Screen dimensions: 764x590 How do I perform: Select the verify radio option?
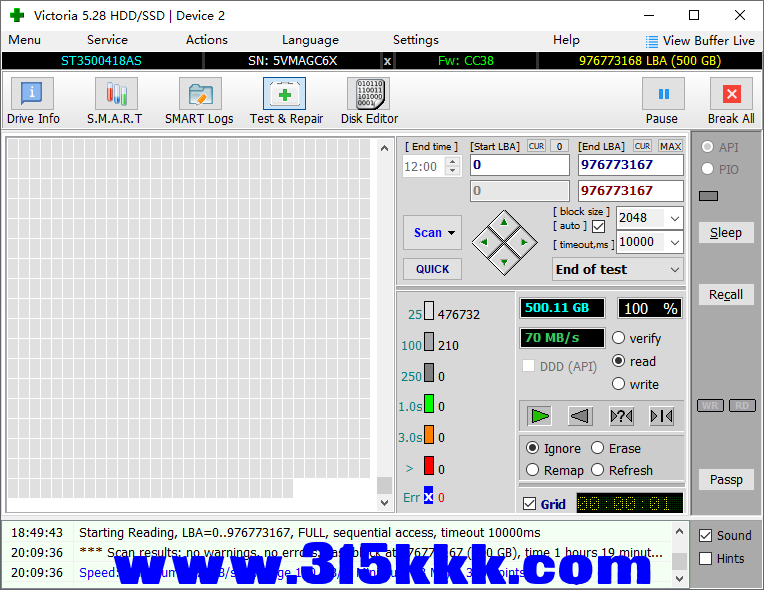click(619, 339)
